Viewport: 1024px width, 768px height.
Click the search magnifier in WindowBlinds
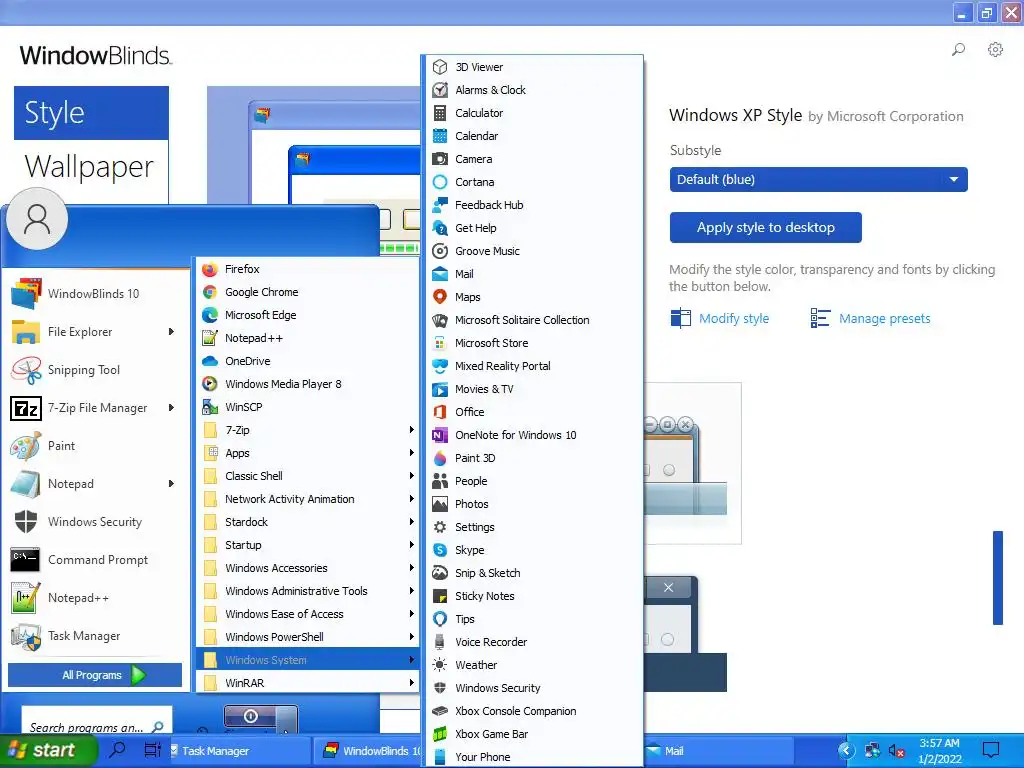(x=958, y=50)
